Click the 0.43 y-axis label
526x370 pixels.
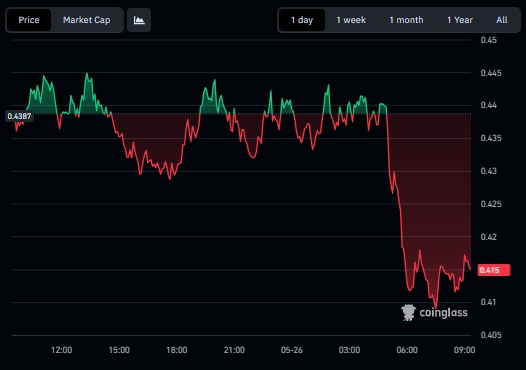click(x=488, y=171)
